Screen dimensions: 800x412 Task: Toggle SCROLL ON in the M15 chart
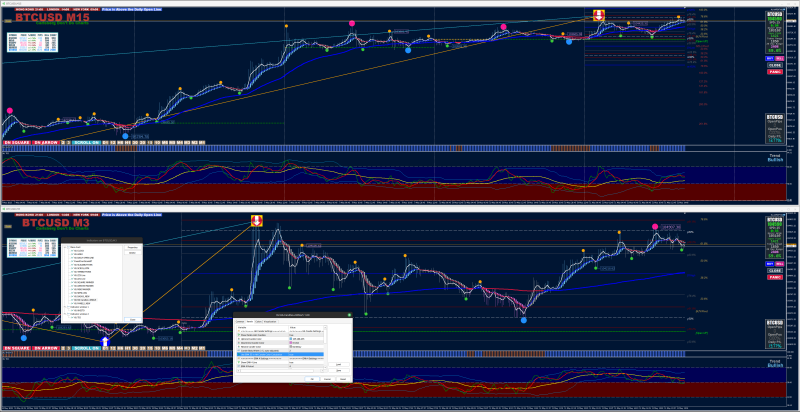[86, 143]
